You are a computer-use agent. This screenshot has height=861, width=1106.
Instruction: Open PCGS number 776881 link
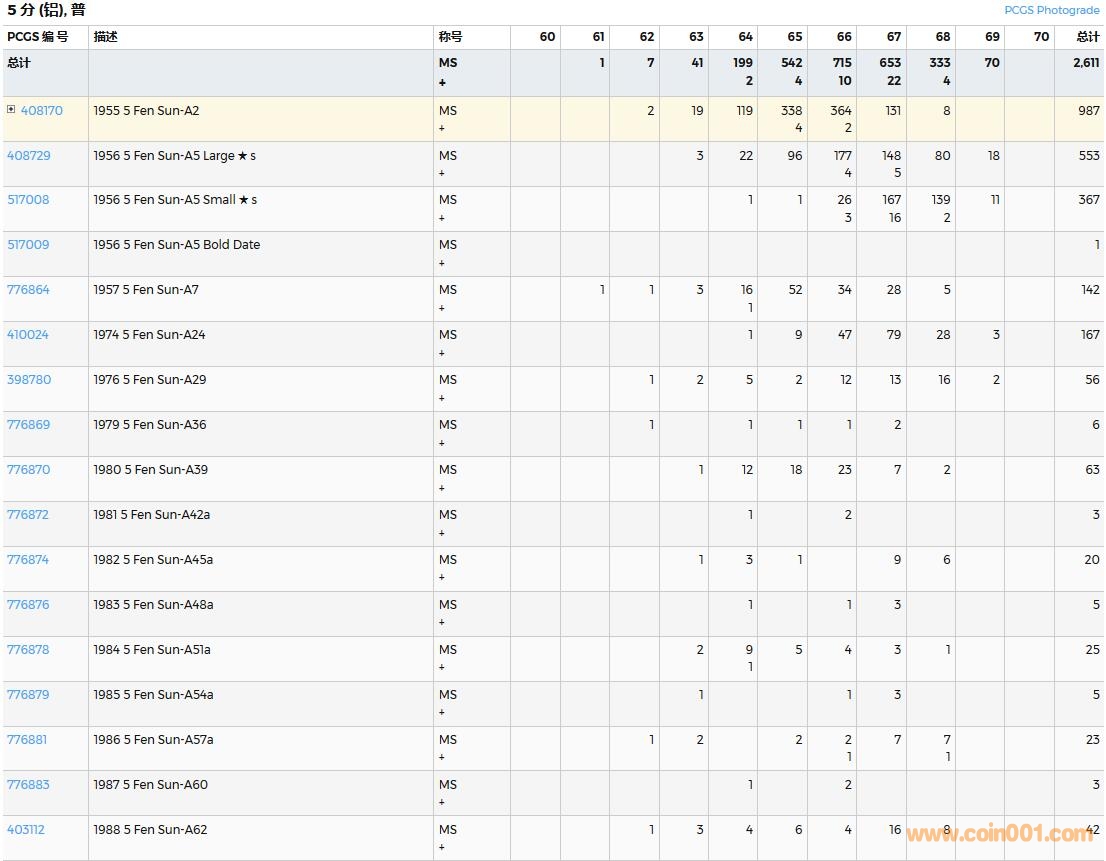[x=27, y=740]
